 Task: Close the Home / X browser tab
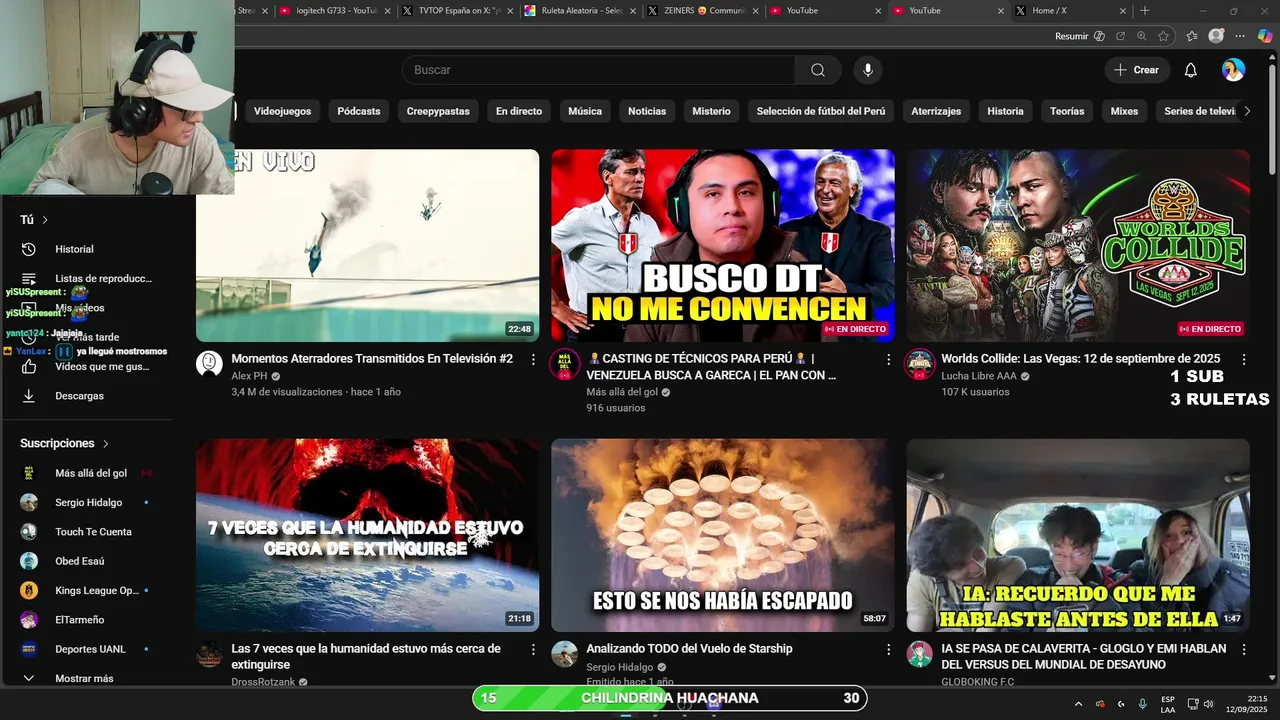pyautogui.click(x=1123, y=11)
